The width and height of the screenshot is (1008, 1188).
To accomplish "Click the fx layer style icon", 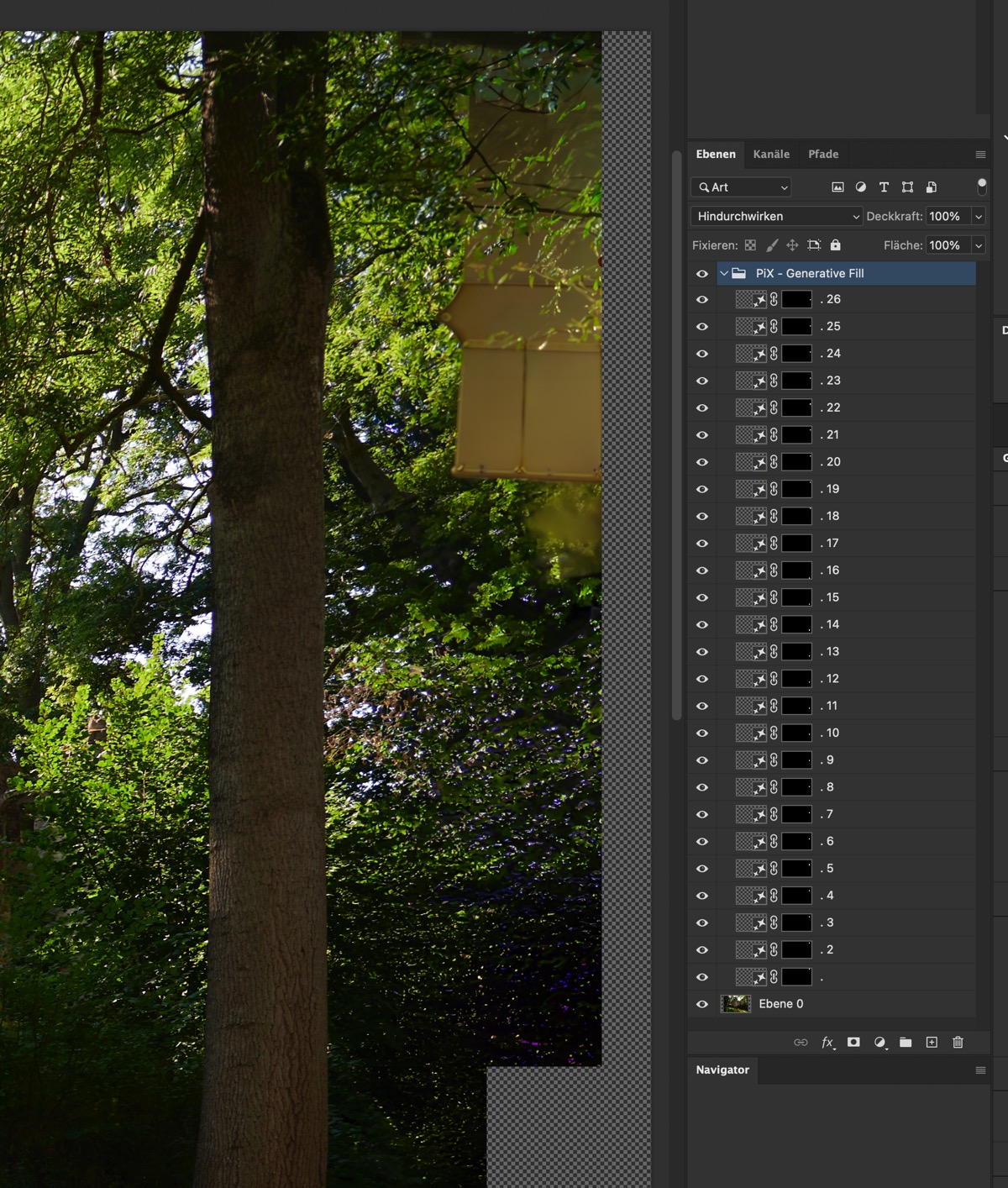I will pos(827,1043).
